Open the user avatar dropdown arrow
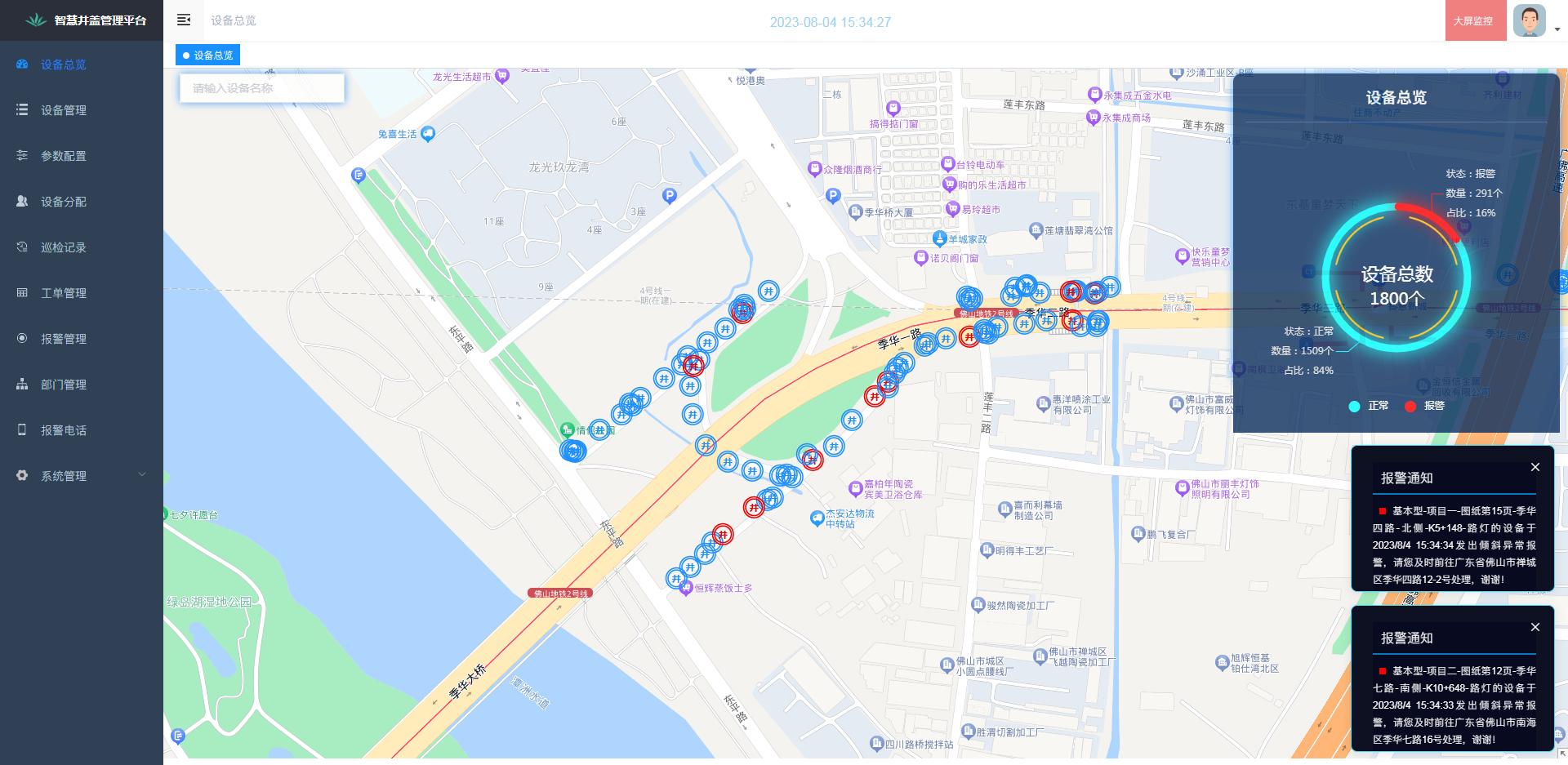Viewport: 1568px width, 765px height. pos(1557,29)
